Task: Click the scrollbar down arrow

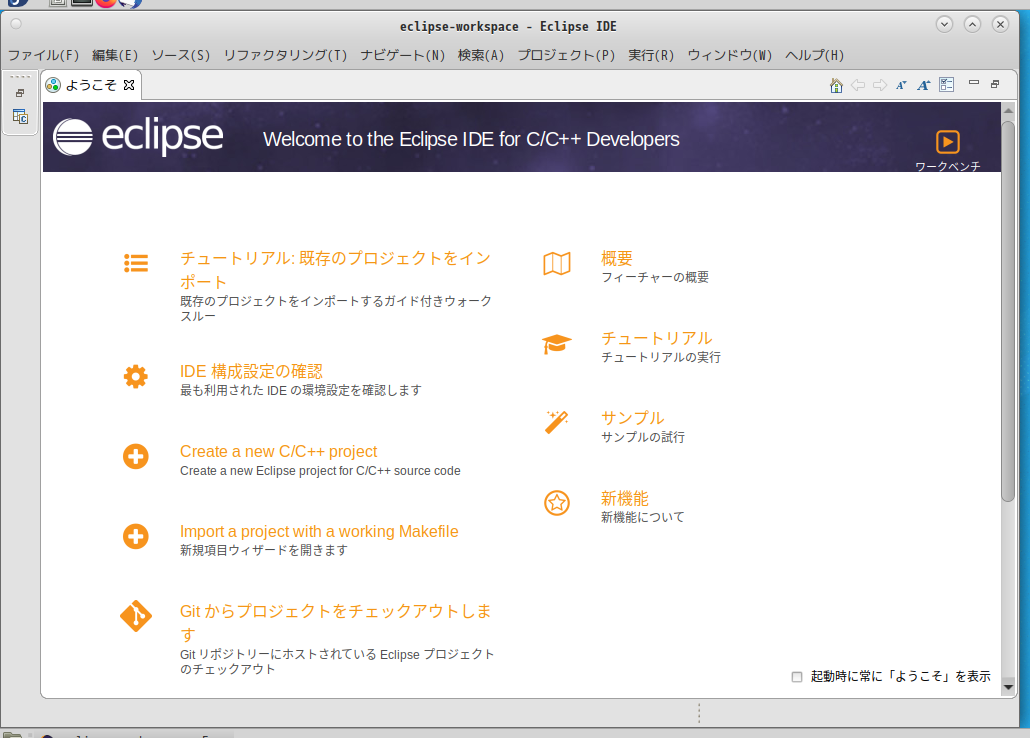Action: 1008,687
